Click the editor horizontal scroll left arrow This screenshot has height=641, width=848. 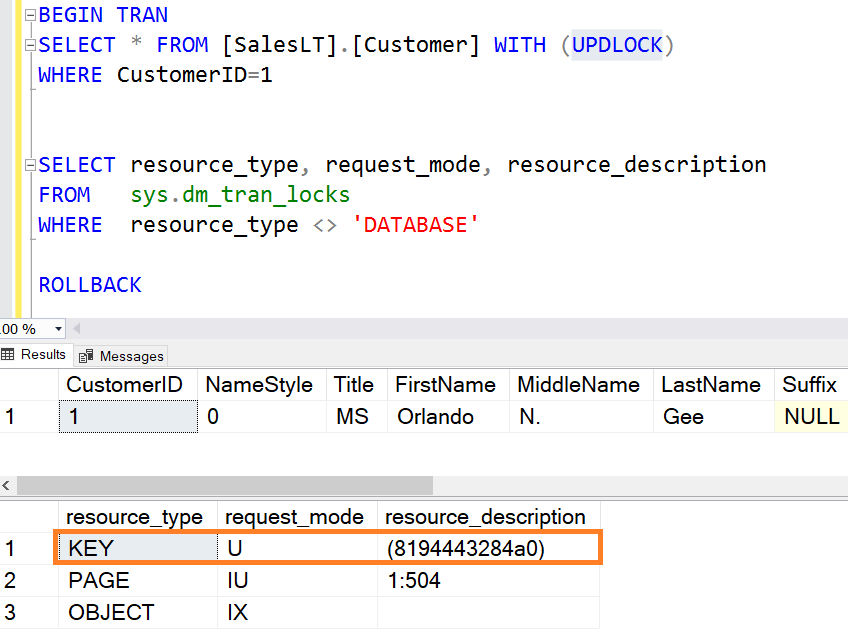pyautogui.click(x=77, y=328)
